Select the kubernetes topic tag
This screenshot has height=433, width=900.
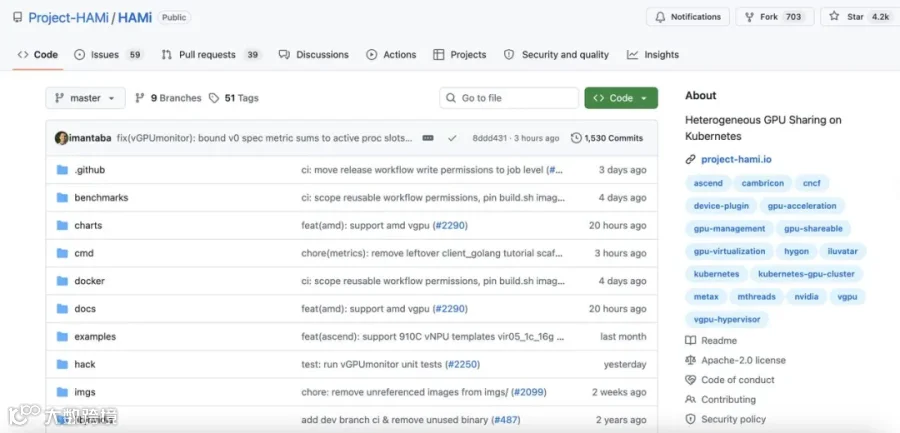coord(716,274)
